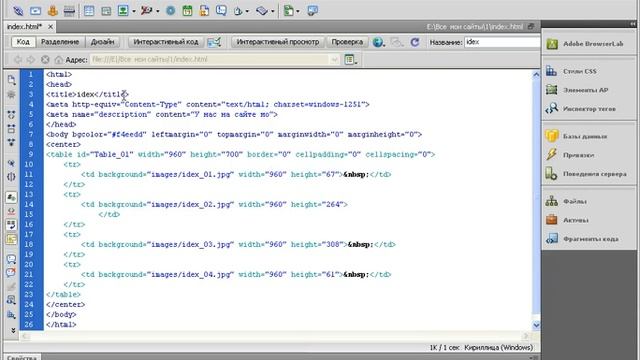Image resolution: width=640 pixels, height=360 pixels.
Task: Click the restore document window icon
Action: point(531,27)
